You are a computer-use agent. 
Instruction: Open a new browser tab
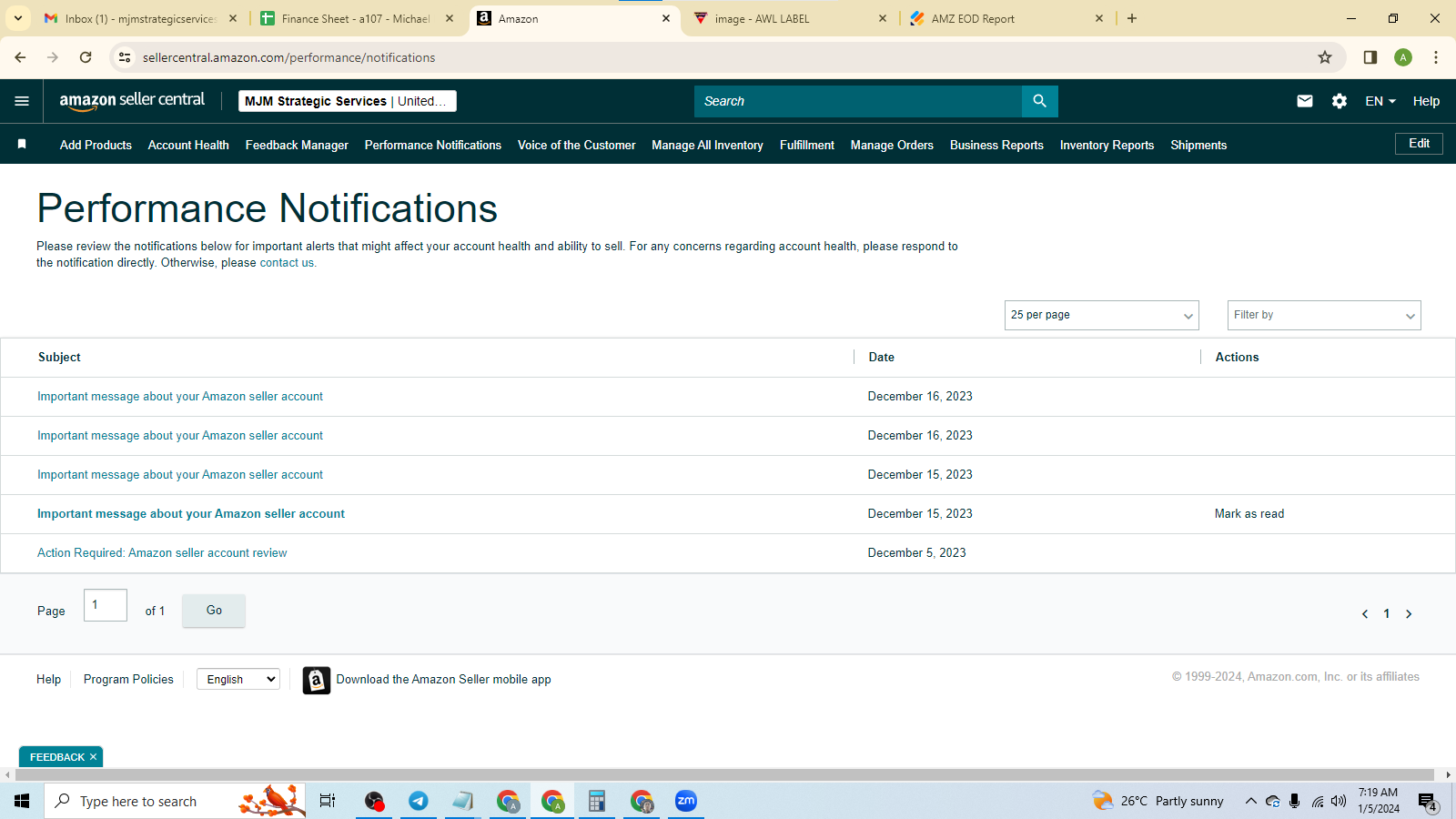point(1132,18)
